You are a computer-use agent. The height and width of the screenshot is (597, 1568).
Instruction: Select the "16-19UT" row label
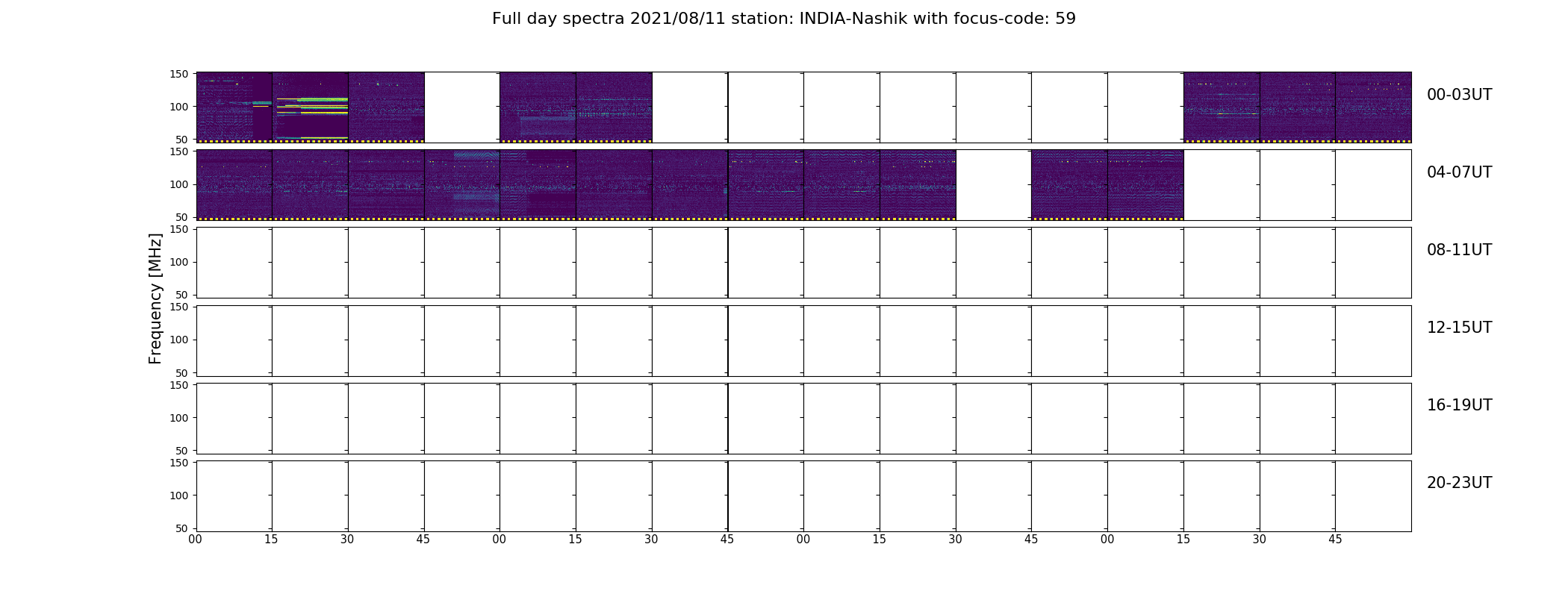[1459, 405]
